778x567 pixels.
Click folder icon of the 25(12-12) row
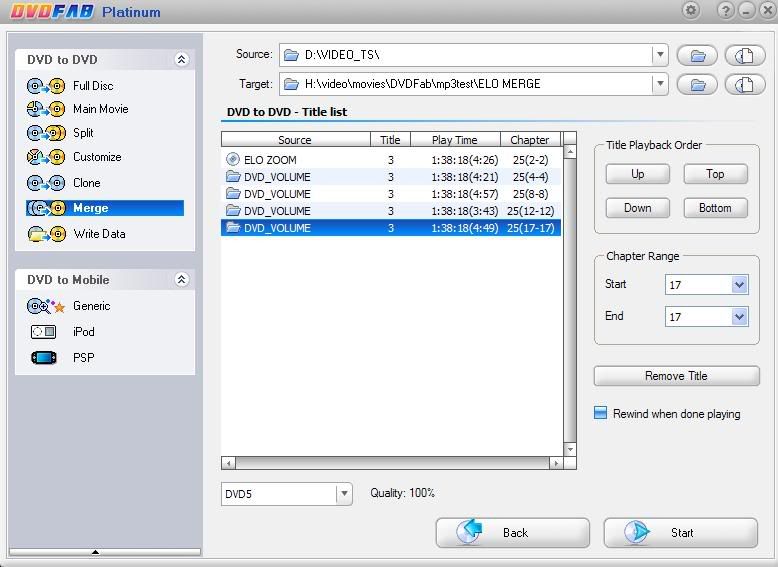(x=233, y=210)
